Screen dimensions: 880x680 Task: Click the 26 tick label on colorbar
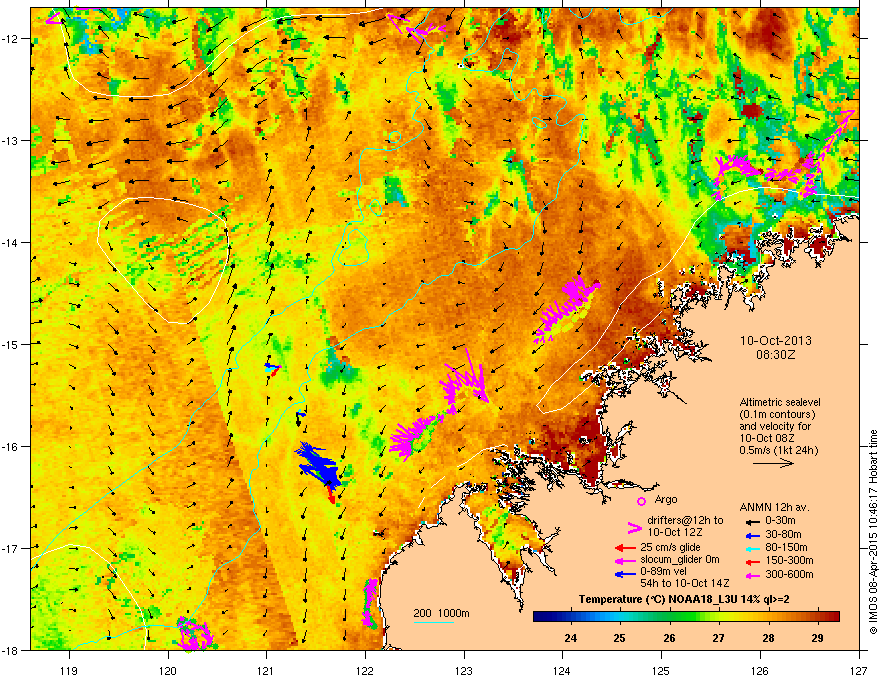coord(669,638)
